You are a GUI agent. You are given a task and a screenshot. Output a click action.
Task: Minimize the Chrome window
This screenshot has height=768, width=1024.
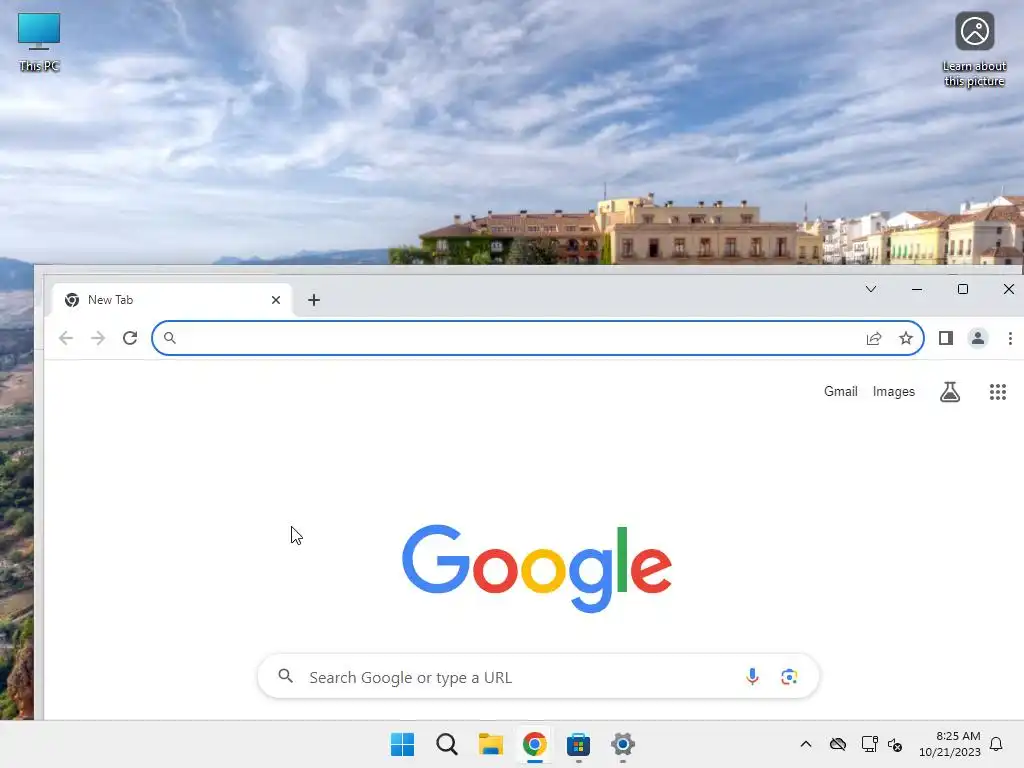point(917,289)
